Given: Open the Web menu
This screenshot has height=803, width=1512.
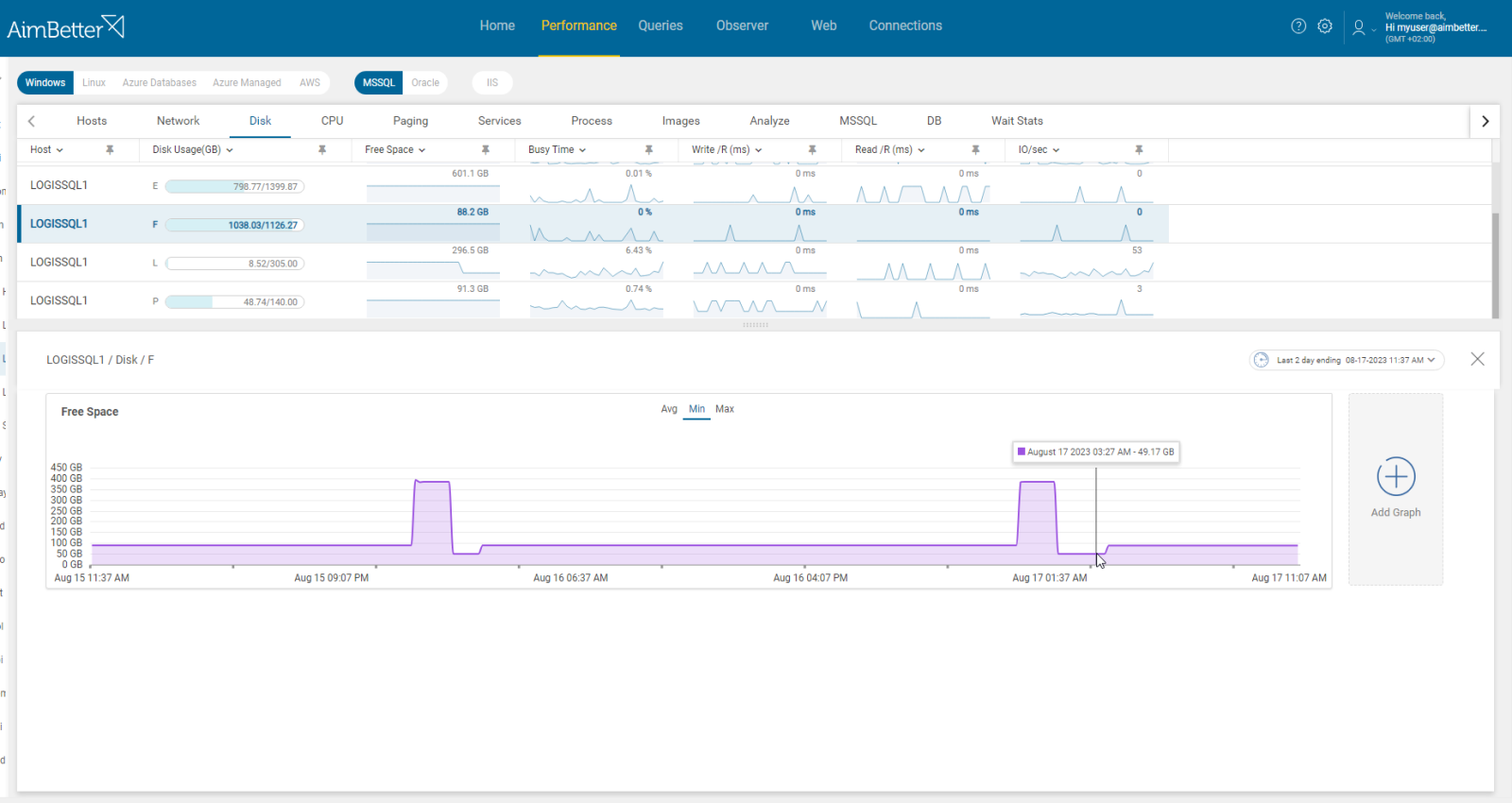Looking at the screenshot, I should click(x=824, y=26).
